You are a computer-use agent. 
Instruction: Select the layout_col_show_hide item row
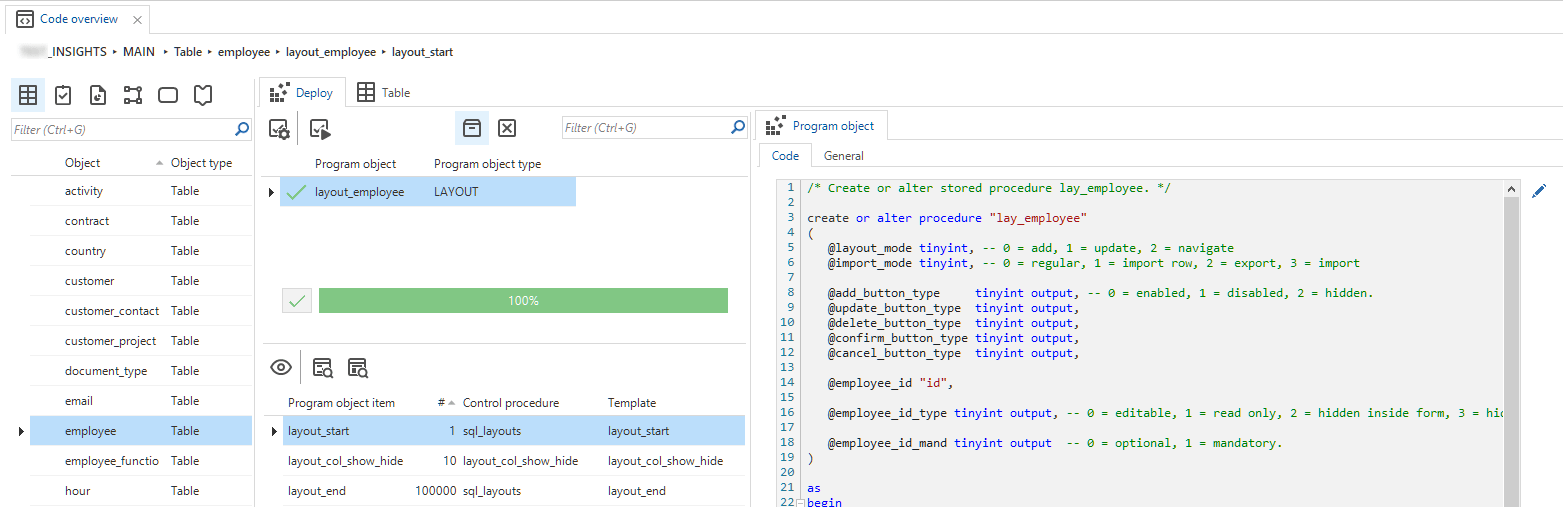tap(514, 461)
